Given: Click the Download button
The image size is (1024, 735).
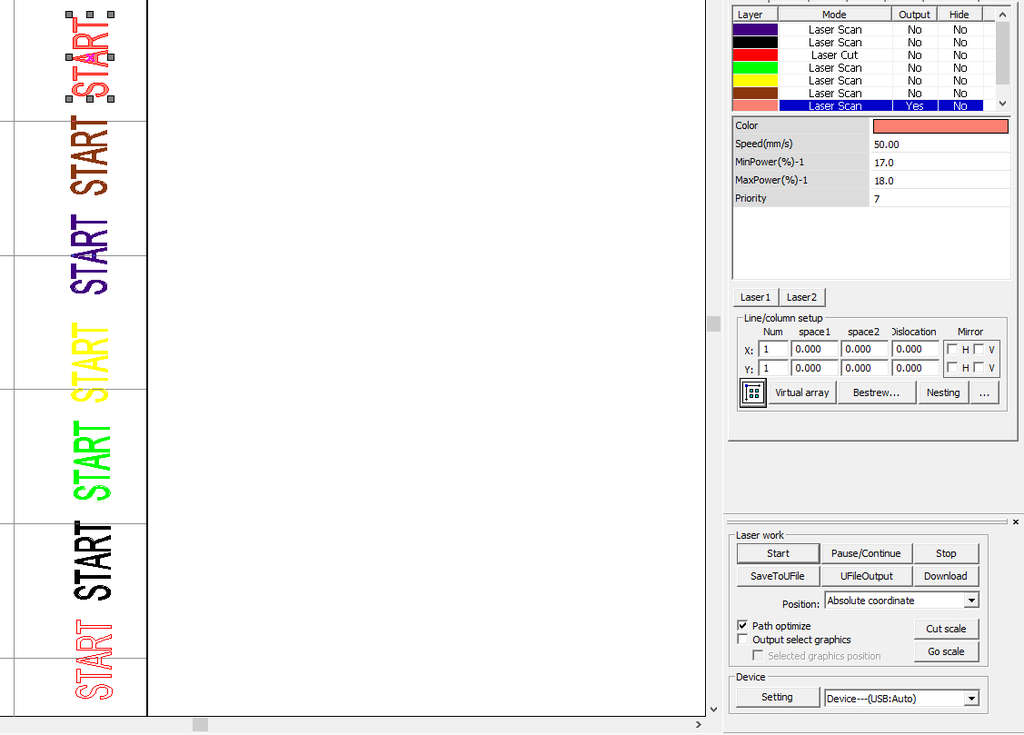Looking at the screenshot, I should click(x=946, y=576).
